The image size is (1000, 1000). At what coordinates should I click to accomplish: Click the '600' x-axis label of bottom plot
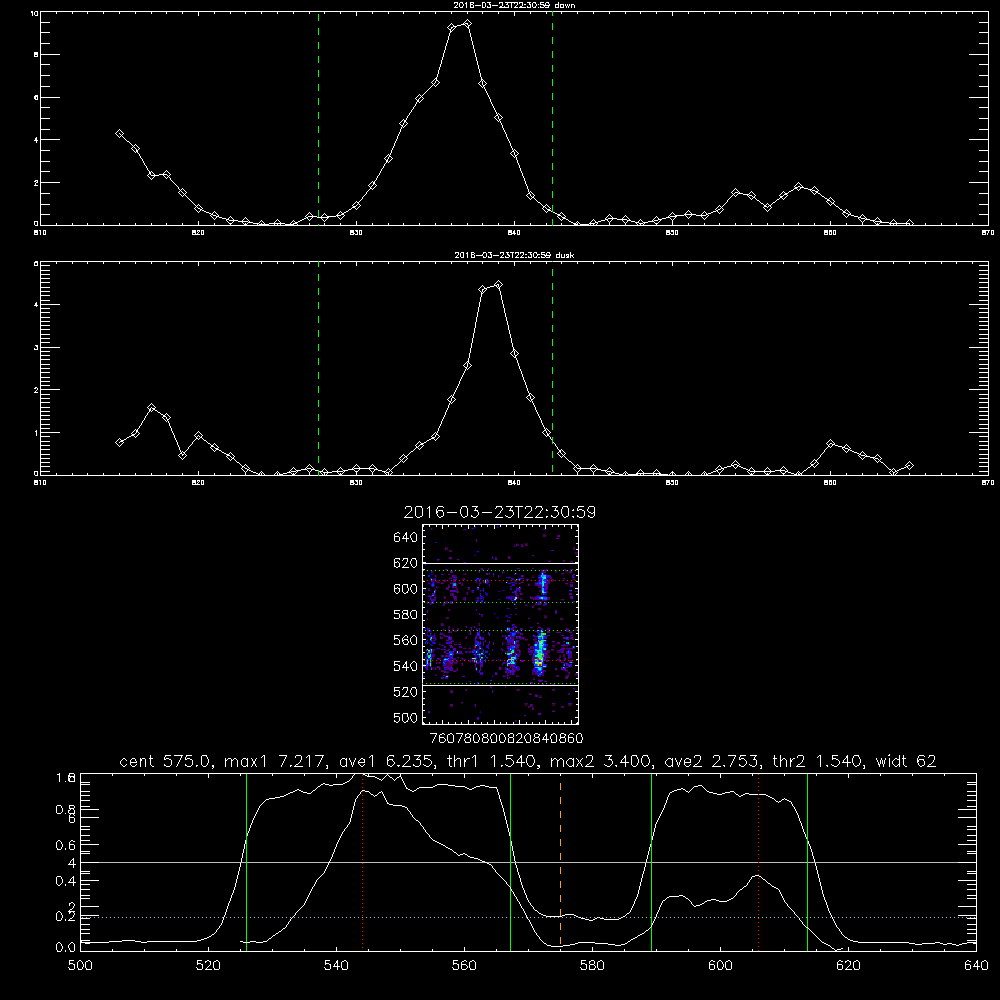720,965
